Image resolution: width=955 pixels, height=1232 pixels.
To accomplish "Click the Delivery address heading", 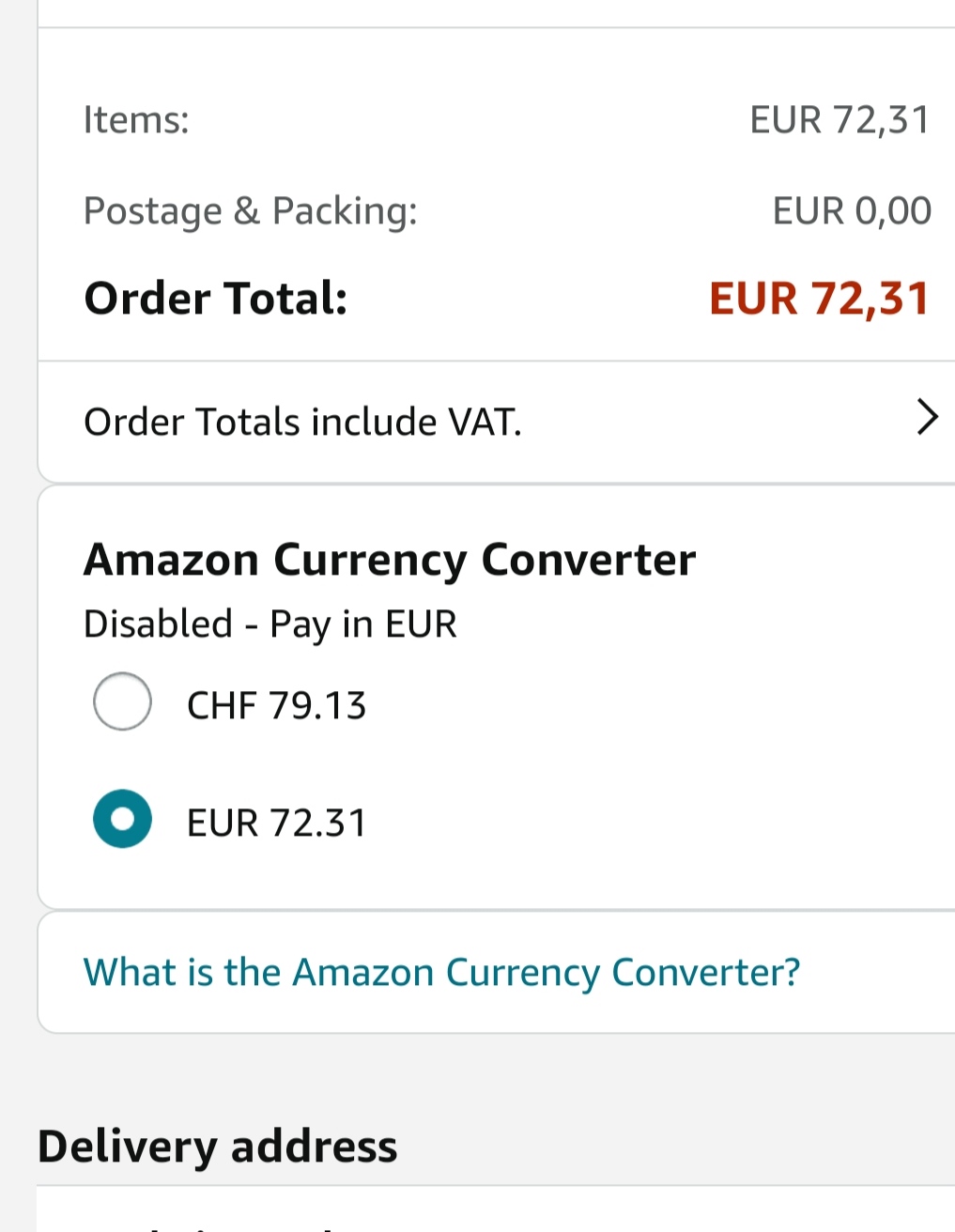I will point(217,1147).
